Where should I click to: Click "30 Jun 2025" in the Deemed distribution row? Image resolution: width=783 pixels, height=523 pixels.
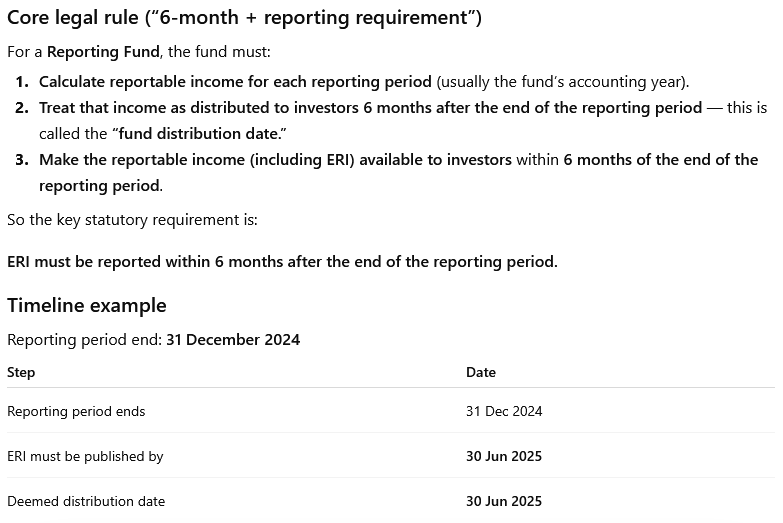point(504,501)
